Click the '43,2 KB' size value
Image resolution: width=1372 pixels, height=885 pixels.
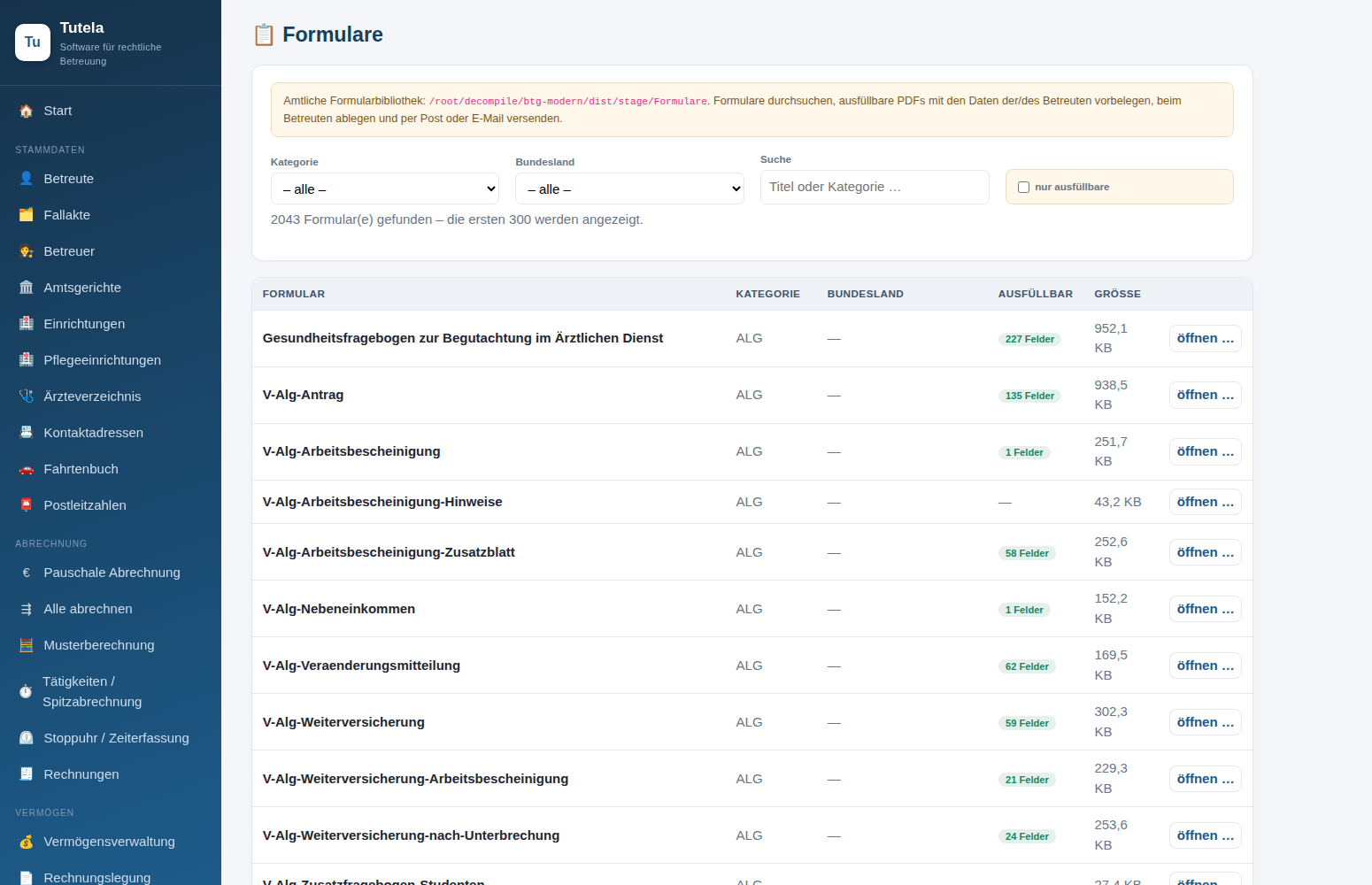tap(1118, 502)
